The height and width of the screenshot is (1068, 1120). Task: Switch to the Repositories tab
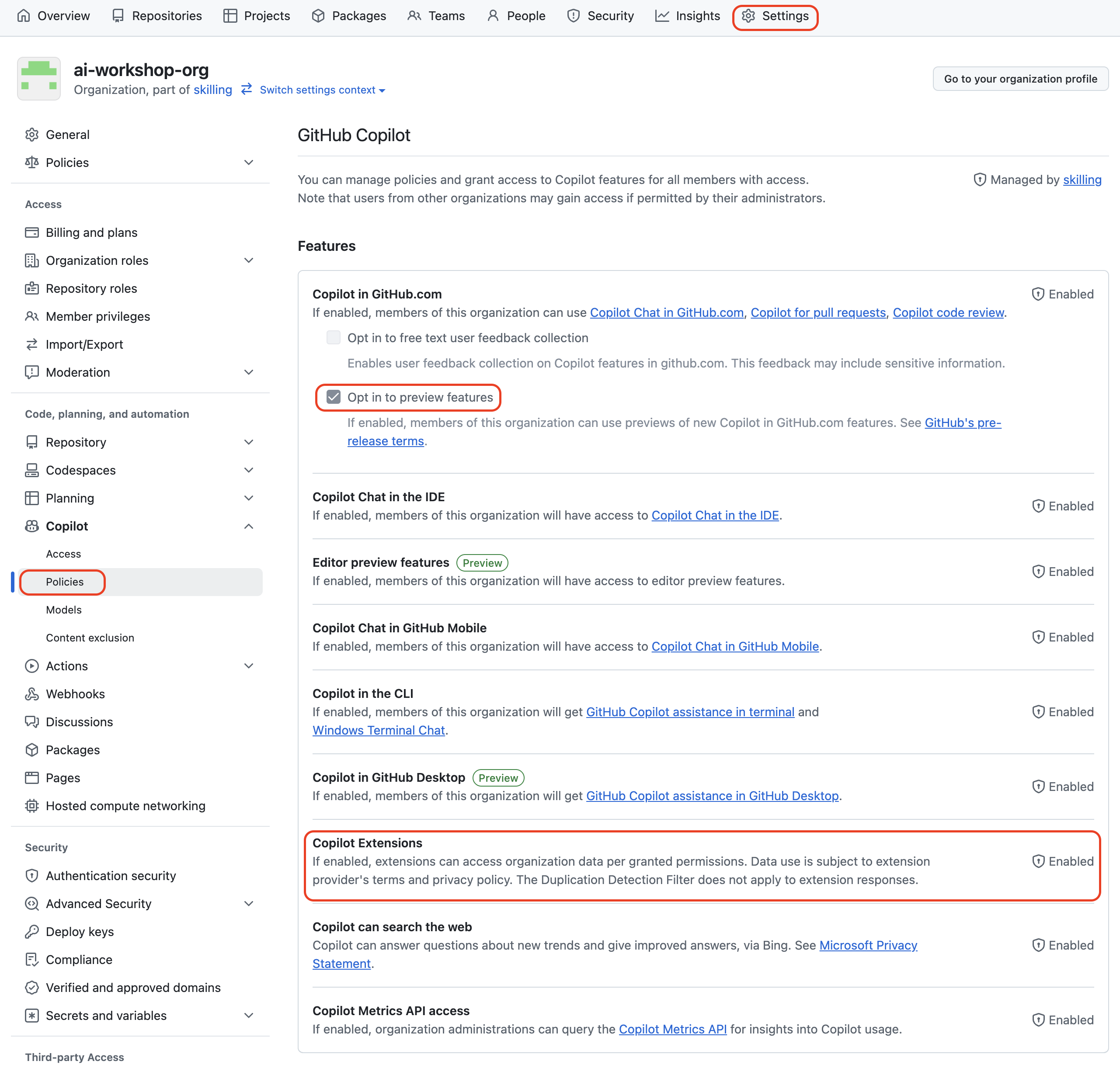coord(157,16)
